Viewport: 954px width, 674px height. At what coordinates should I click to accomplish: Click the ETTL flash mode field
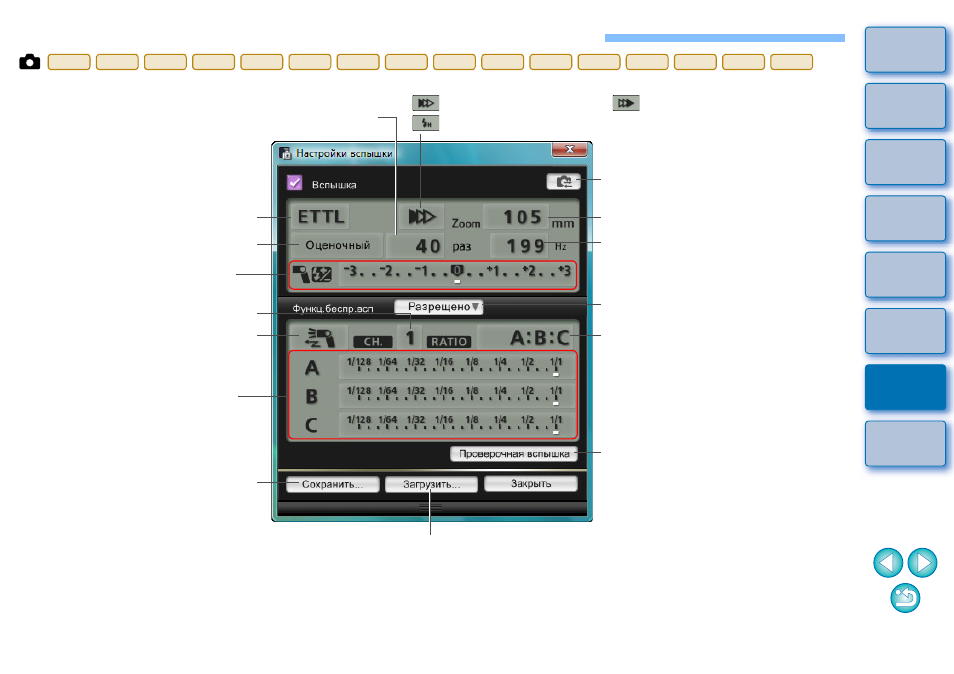(x=321, y=217)
